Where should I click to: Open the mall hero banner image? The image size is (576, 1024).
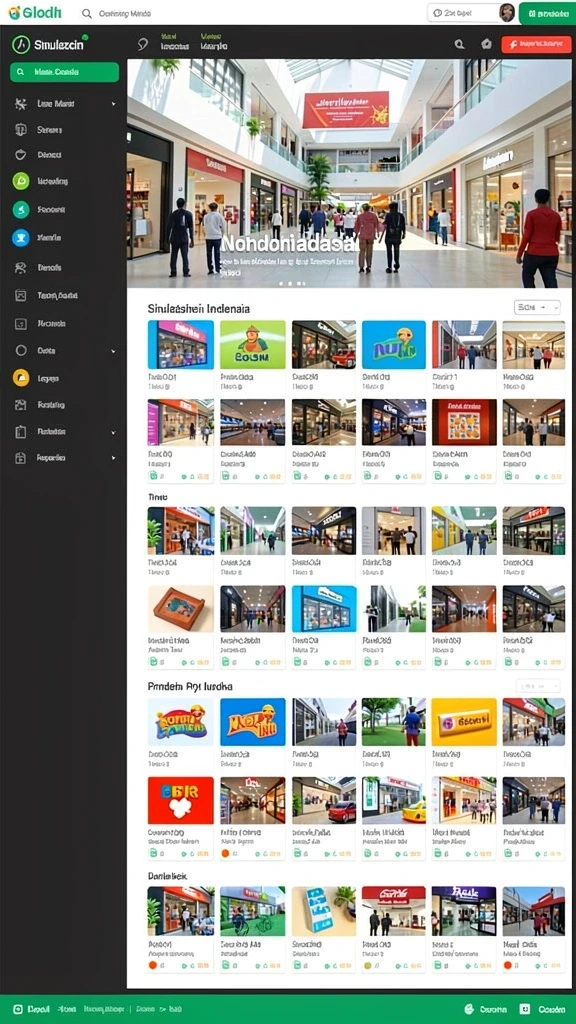pos(349,173)
